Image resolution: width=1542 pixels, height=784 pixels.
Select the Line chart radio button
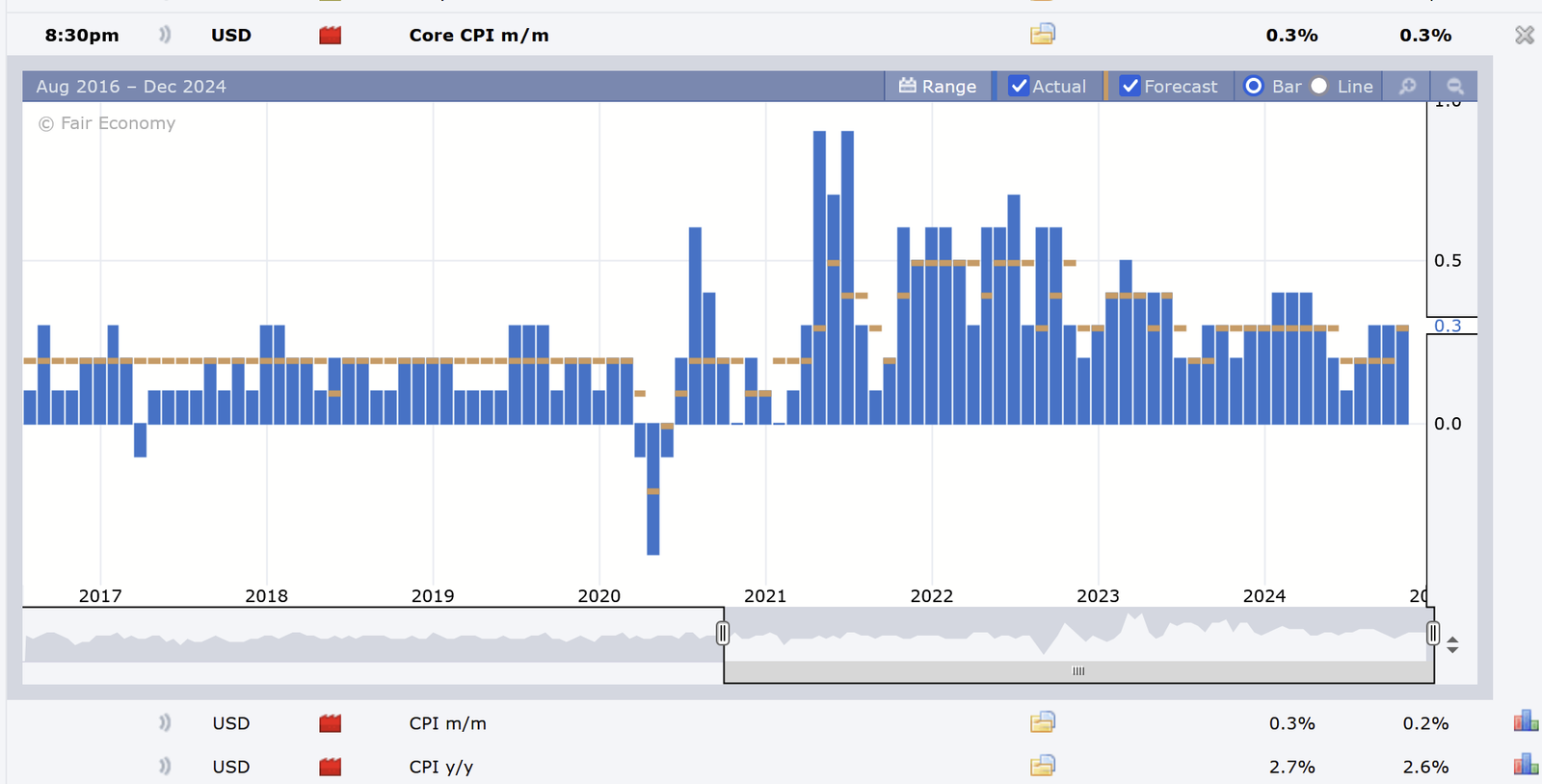(1319, 87)
